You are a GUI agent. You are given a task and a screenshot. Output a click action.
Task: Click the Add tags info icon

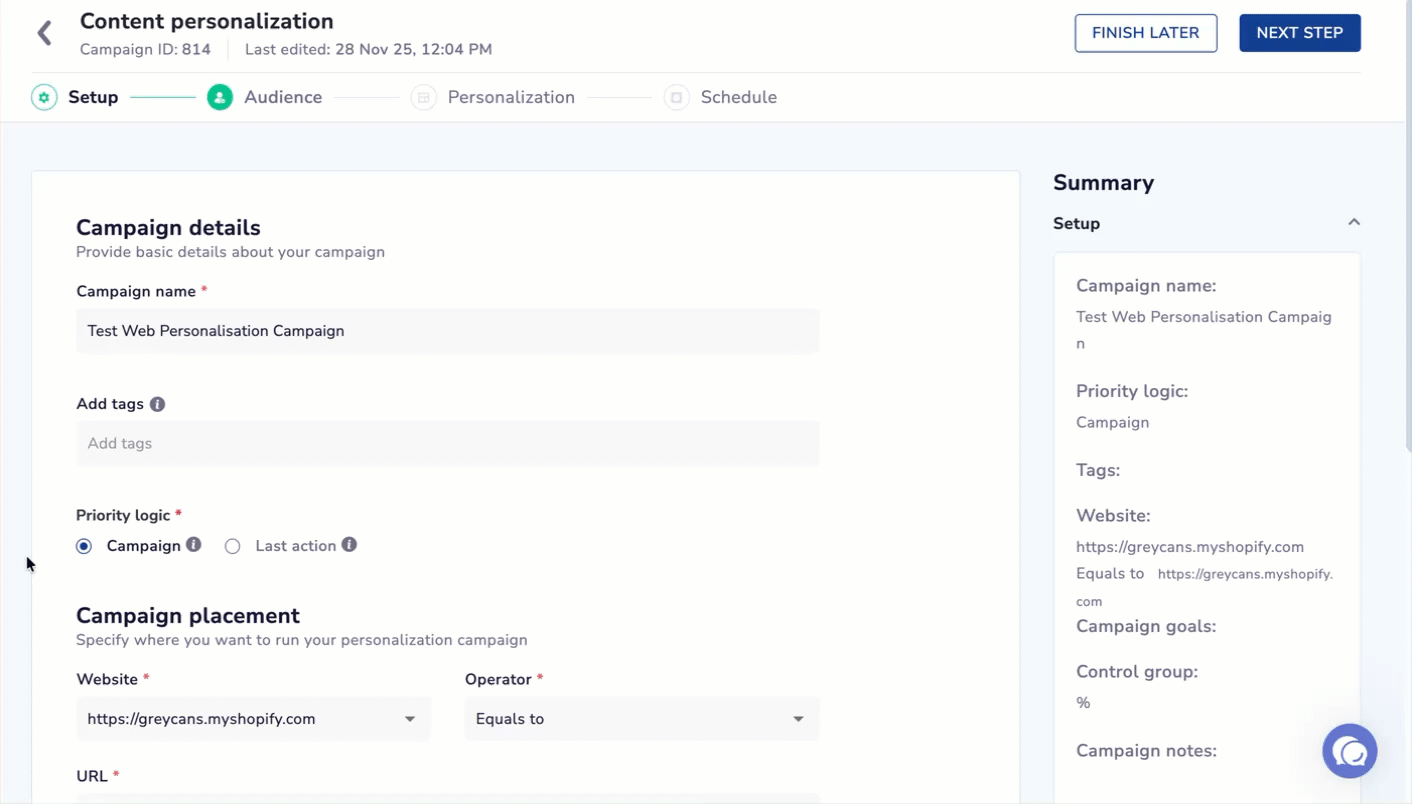pyautogui.click(x=158, y=404)
